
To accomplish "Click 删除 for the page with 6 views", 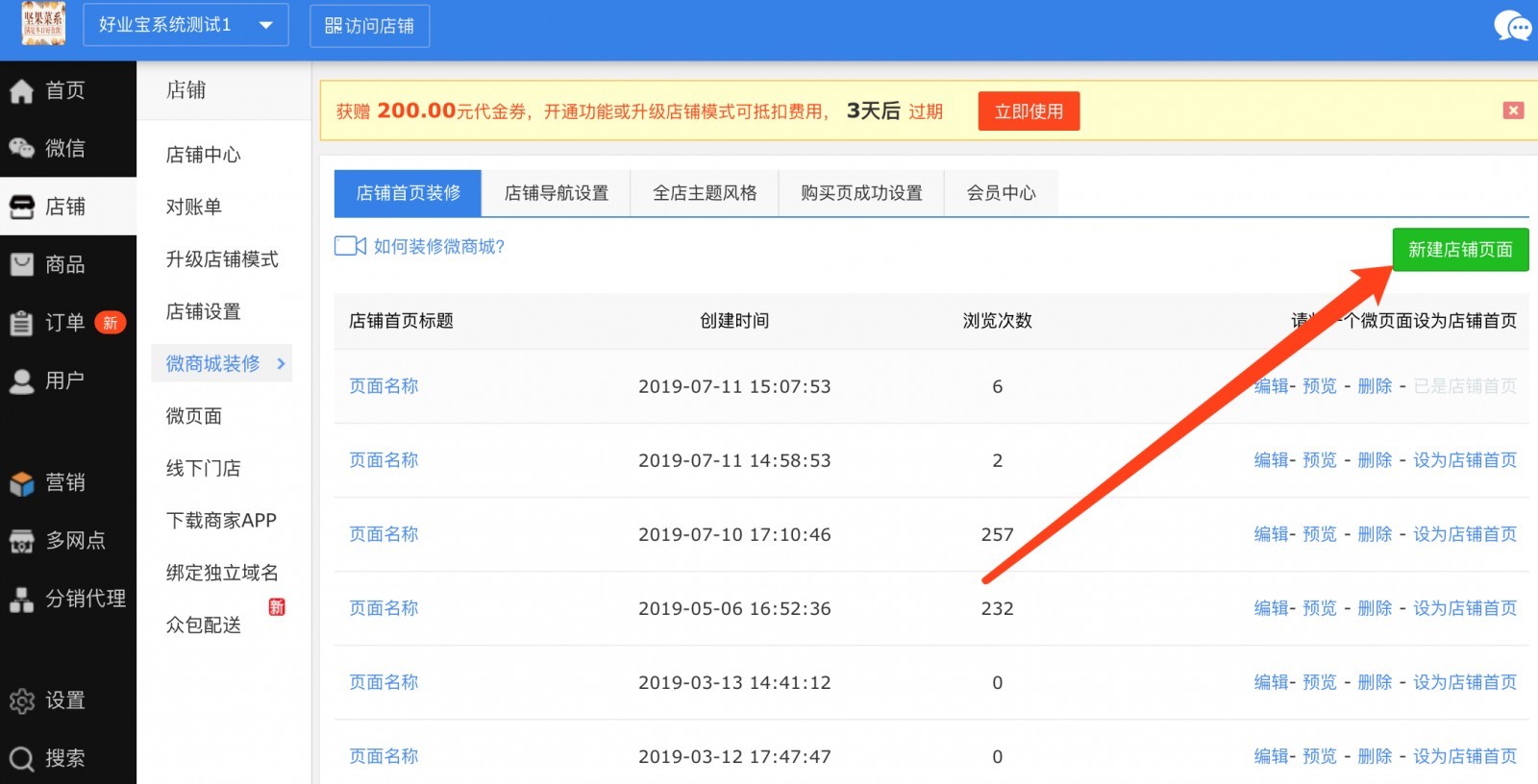I will [x=1375, y=386].
